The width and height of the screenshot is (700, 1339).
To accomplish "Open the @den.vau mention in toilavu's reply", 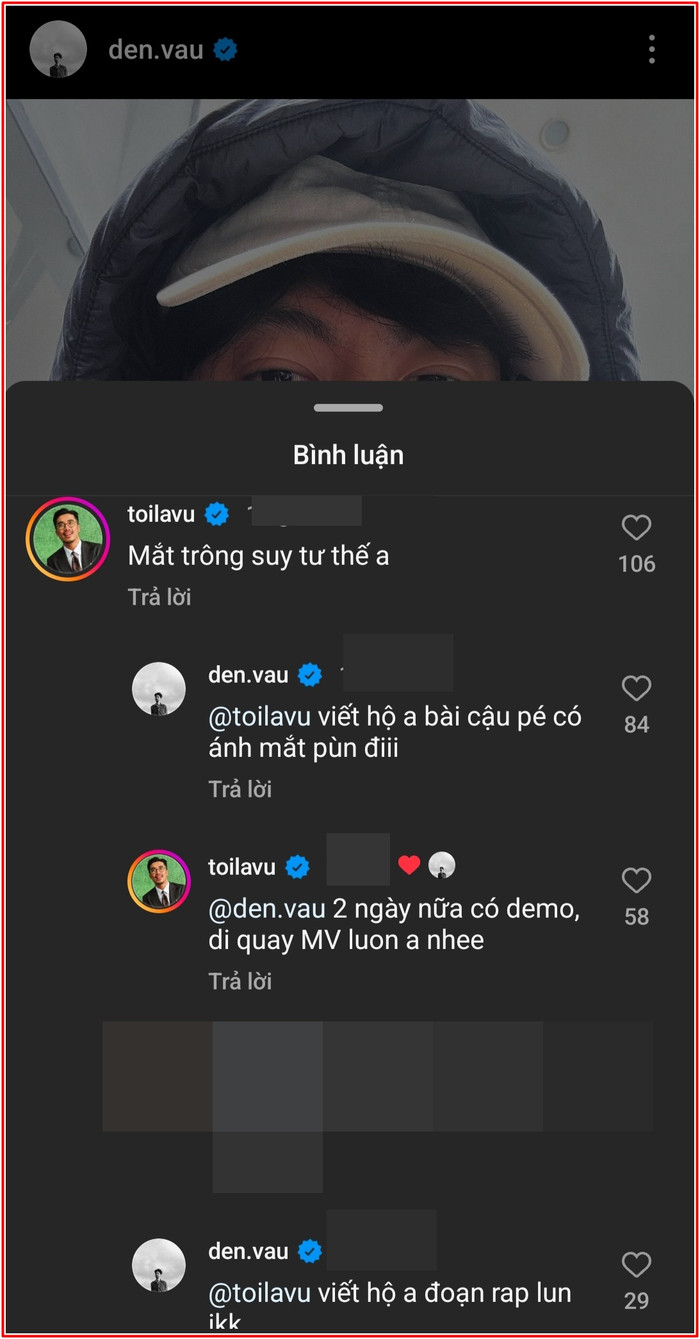I will coord(267,910).
